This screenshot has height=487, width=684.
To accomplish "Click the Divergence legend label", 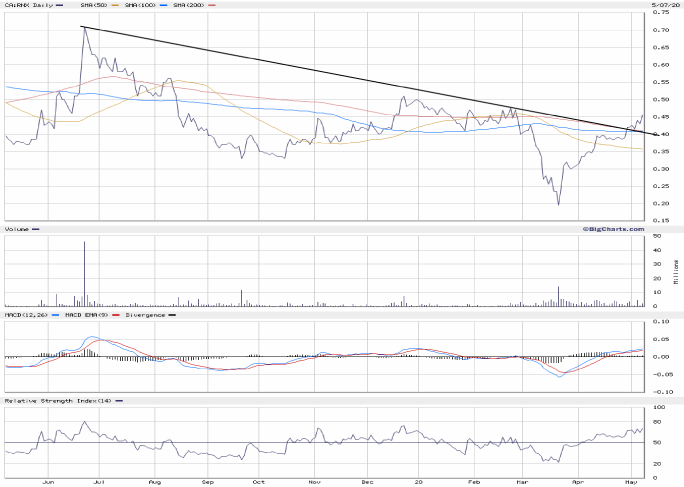I will (x=145, y=315).
